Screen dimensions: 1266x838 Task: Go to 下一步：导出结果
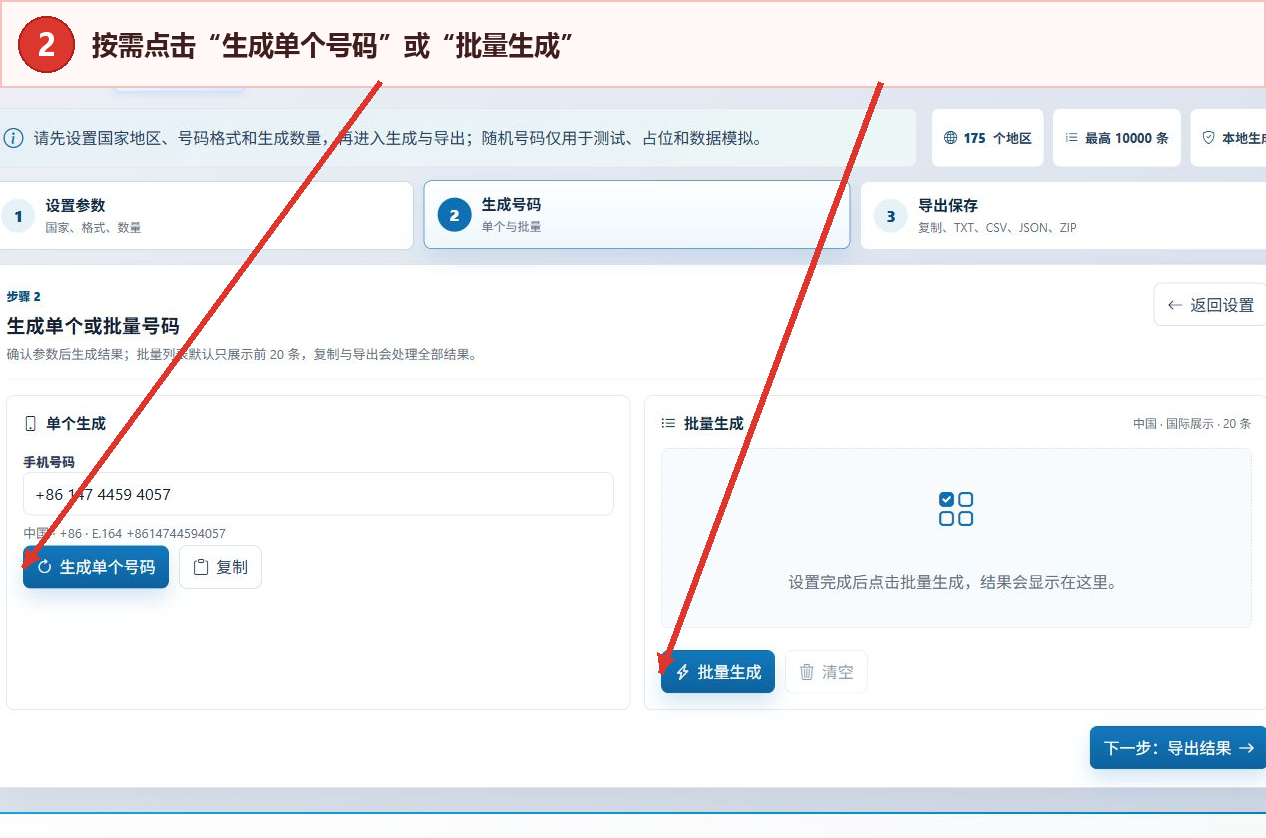click(1178, 748)
